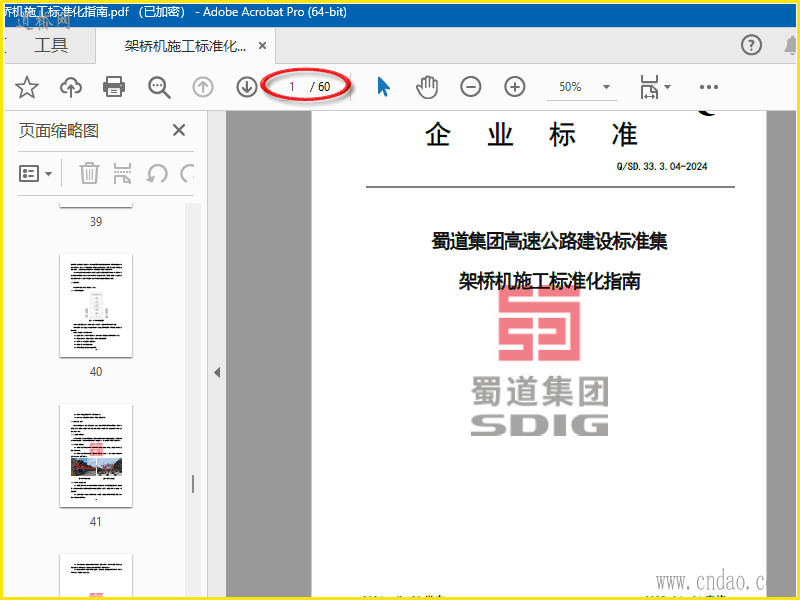Print the document with printer icon
The image size is (800, 600).
click(x=114, y=87)
